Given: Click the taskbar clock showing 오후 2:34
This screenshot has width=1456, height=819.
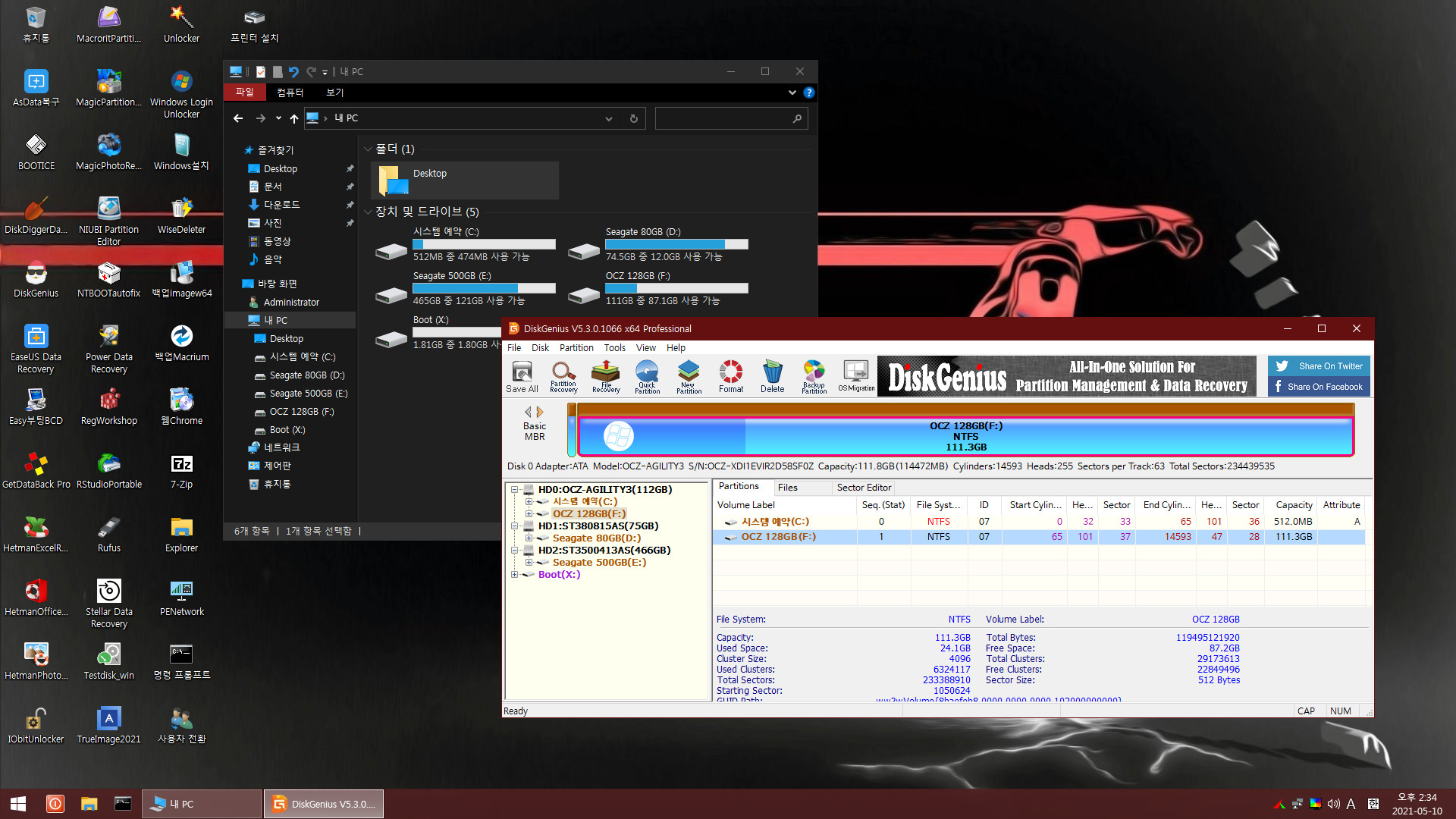Looking at the screenshot, I should pyautogui.click(x=1417, y=804).
